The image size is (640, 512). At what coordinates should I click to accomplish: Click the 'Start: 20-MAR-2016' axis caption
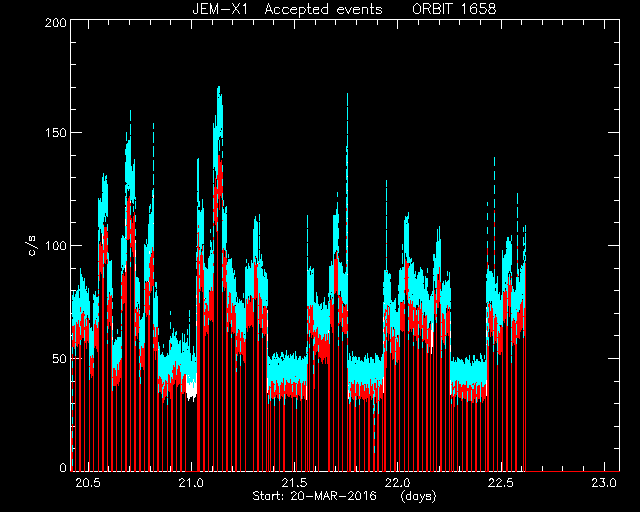315,496
